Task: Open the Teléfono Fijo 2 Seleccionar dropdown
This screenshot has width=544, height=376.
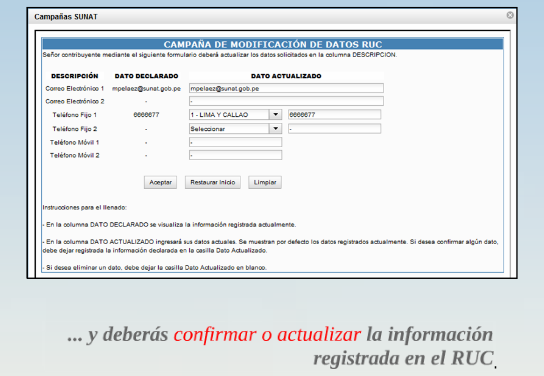Action: click(235, 129)
